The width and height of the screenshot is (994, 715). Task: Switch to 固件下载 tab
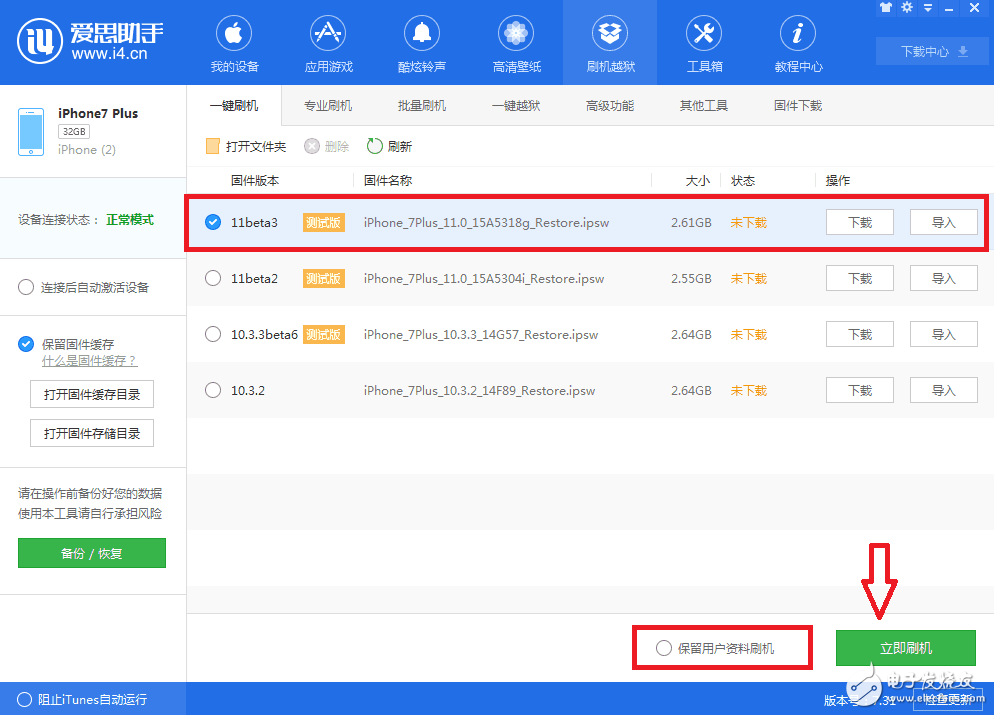798,105
